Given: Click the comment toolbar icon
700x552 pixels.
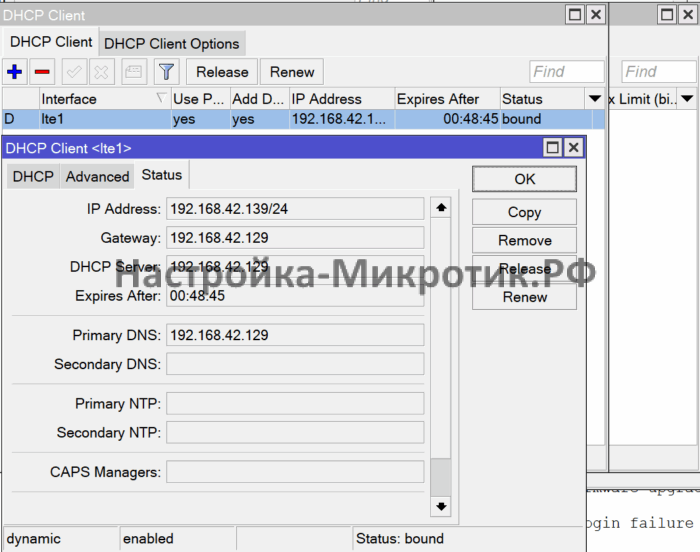Looking at the screenshot, I should pyautogui.click(x=134, y=71).
